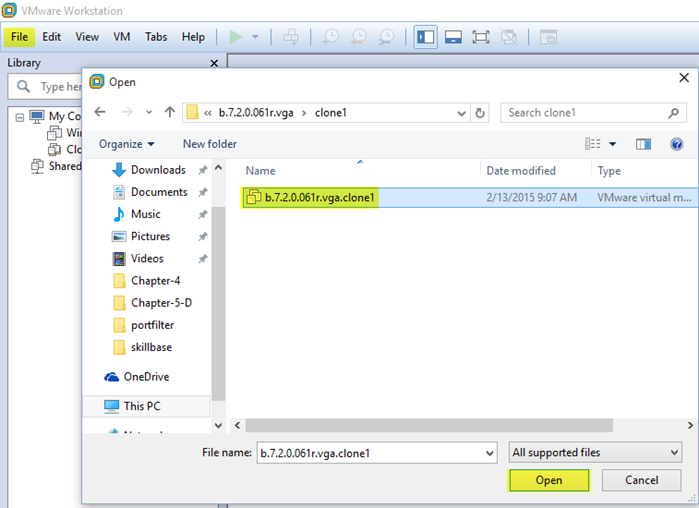
Task: Go back in the Open dialog
Action: [x=100, y=112]
